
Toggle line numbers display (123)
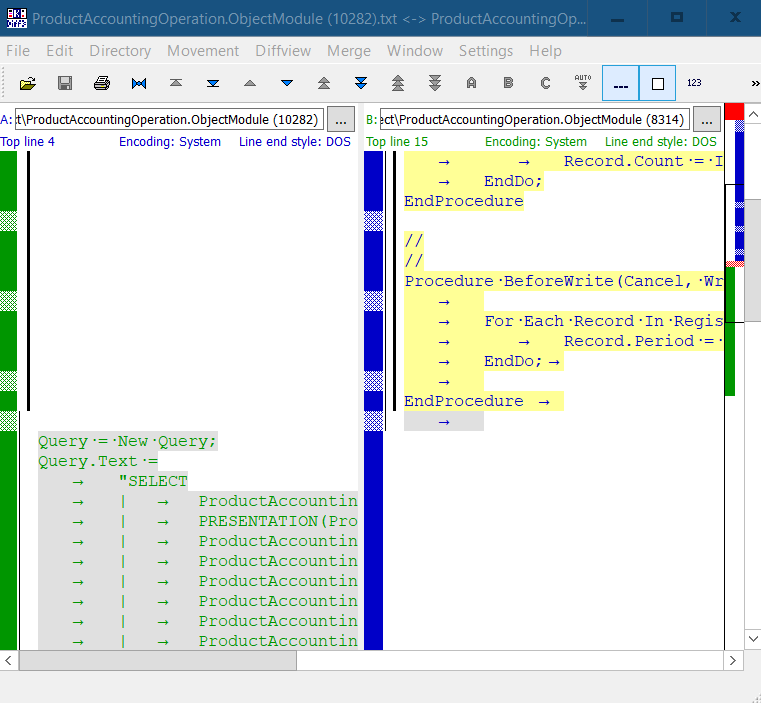[694, 83]
